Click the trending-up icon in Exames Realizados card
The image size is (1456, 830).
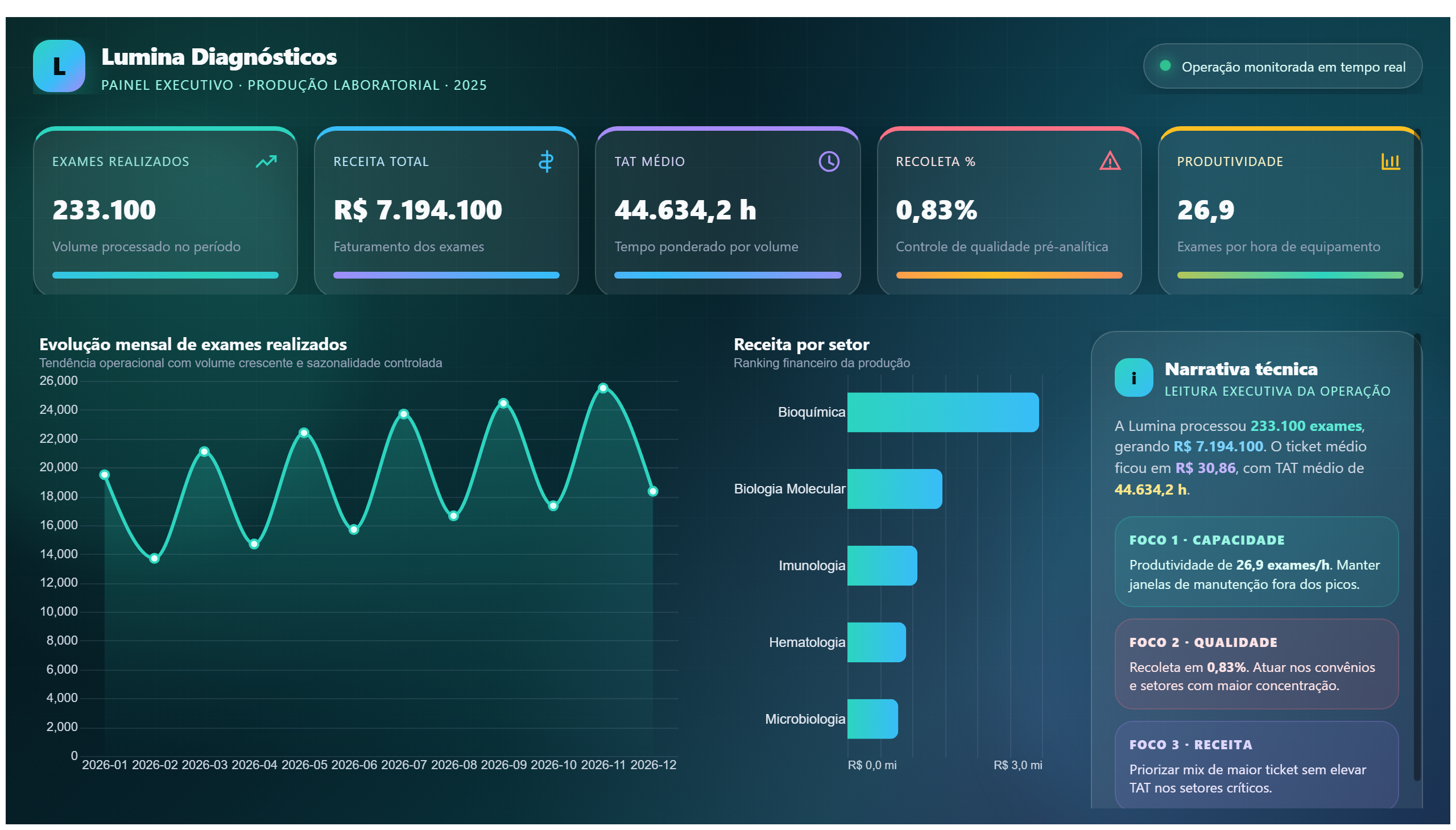click(266, 161)
